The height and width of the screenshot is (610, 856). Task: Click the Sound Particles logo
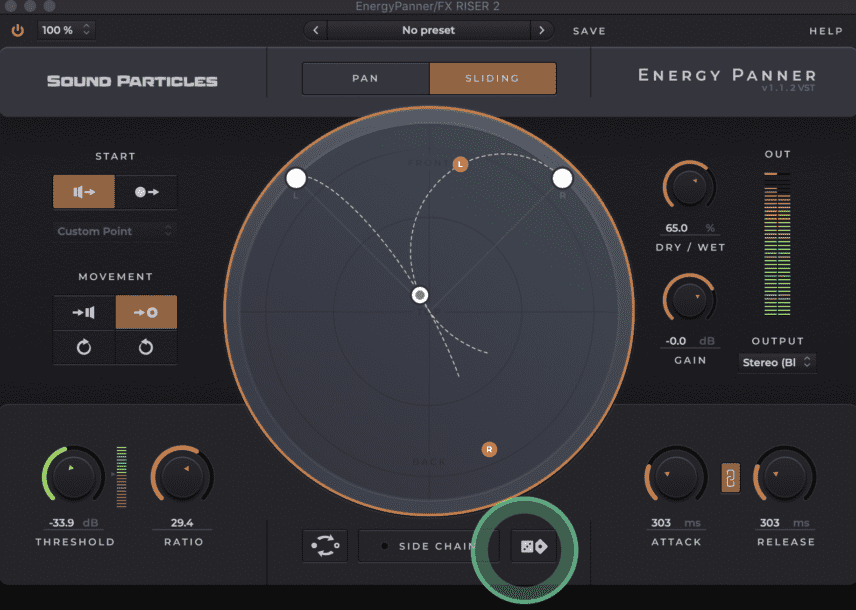click(x=132, y=81)
